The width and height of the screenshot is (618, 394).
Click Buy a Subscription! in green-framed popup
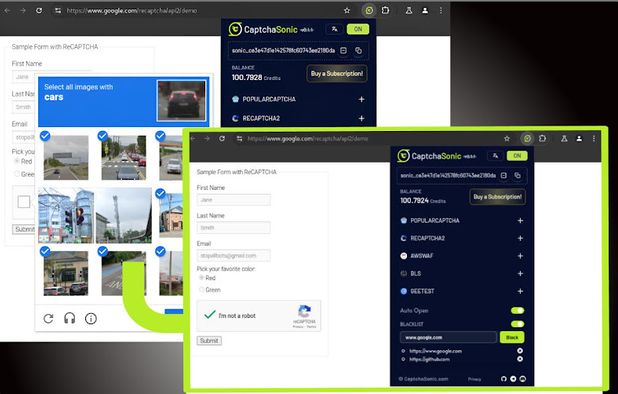pos(497,197)
